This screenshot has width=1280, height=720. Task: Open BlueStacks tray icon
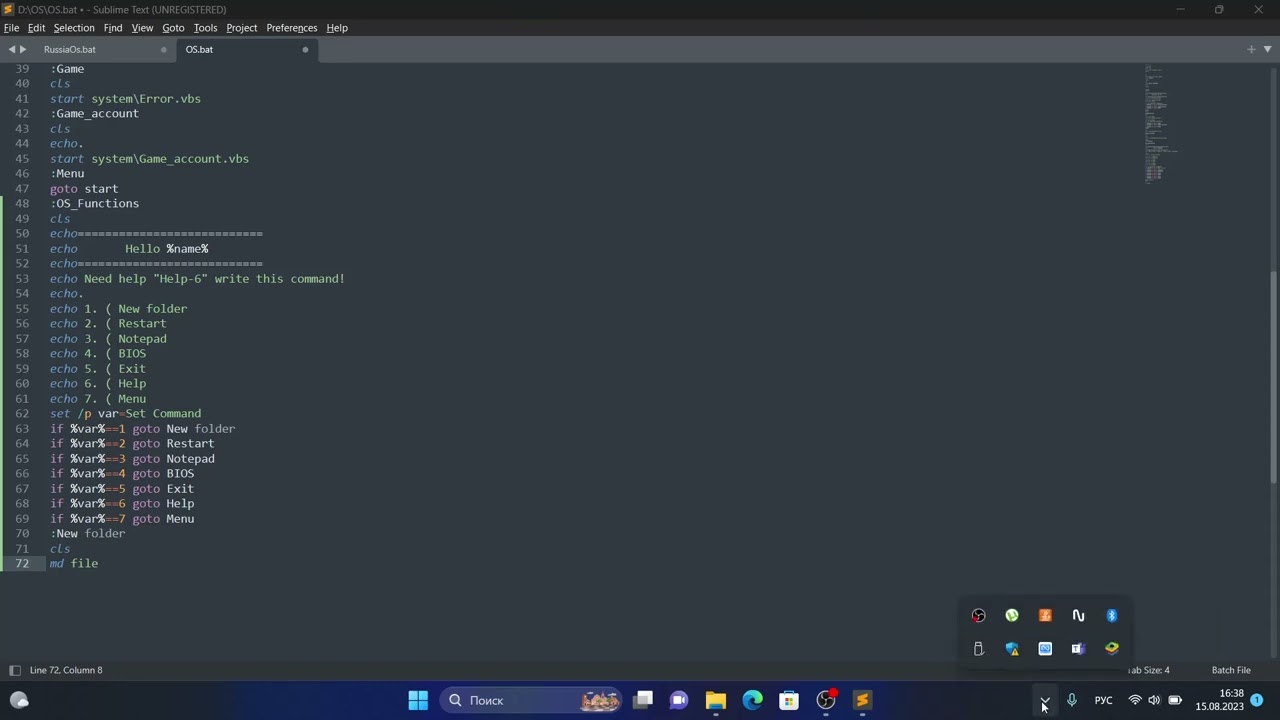[x=1111, y=649]
